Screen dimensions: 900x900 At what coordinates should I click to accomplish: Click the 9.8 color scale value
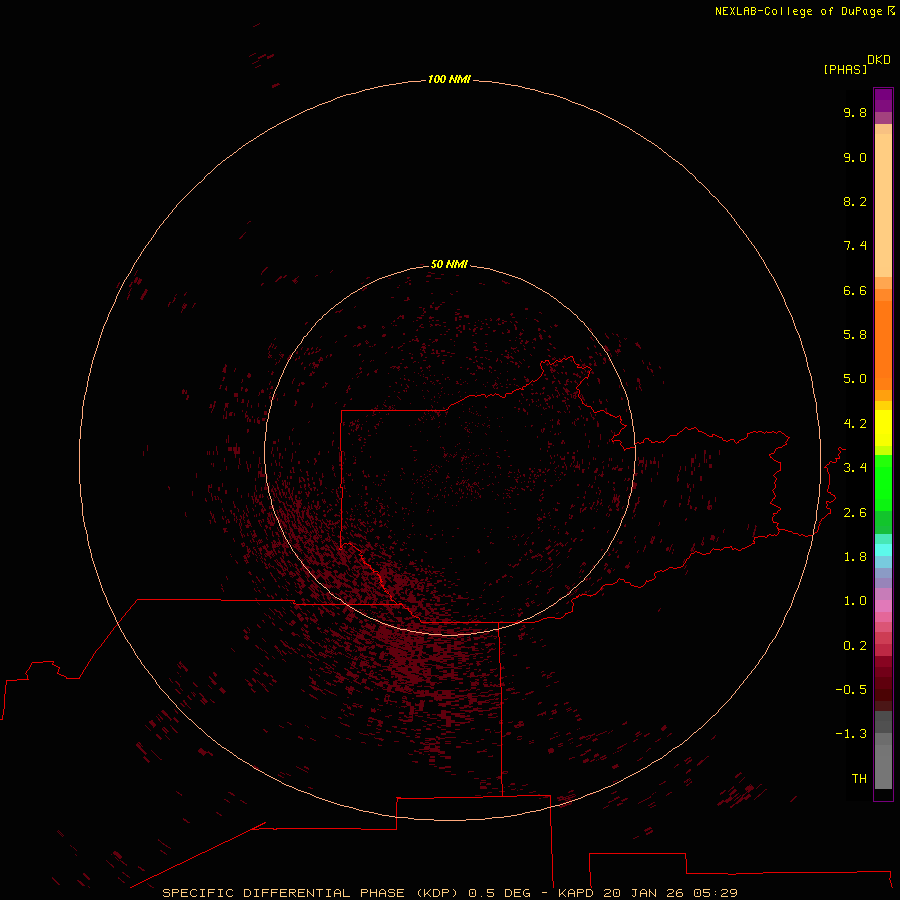[x=855, y=112]
